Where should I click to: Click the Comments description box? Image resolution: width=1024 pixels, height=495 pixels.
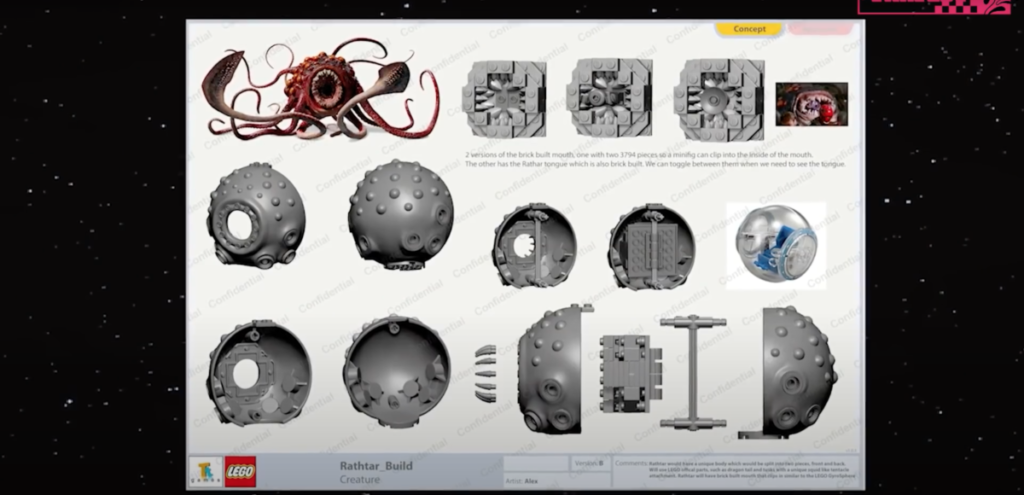coord(736,470)
